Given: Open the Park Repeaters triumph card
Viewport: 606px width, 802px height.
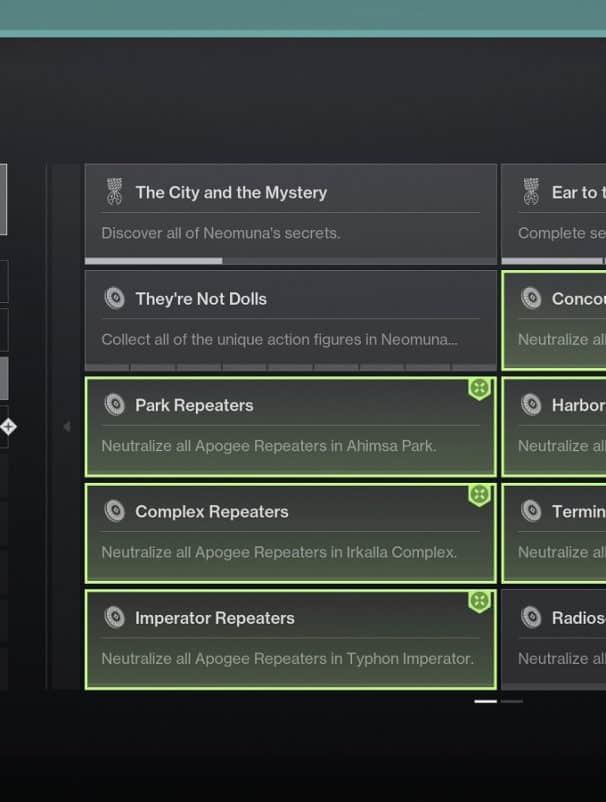Looking at the screenshot, I should pos(290,427).
